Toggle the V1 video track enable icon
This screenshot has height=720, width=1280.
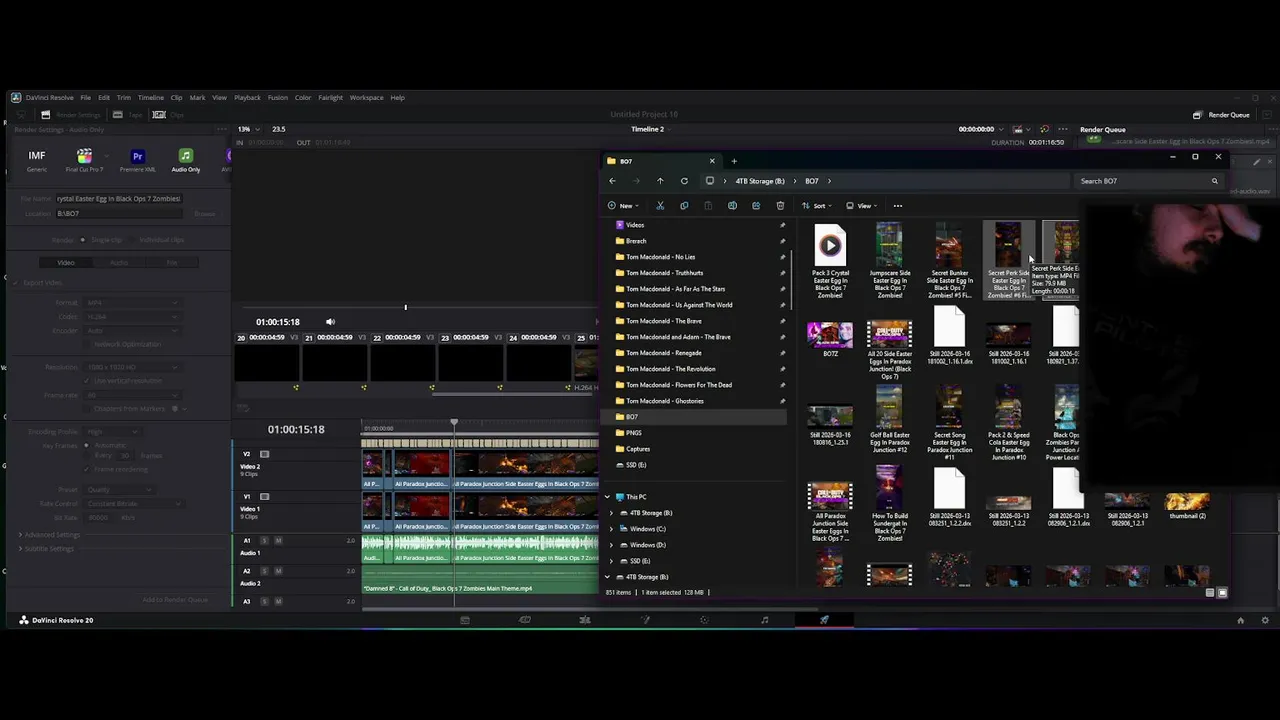[x=264, y=497]
